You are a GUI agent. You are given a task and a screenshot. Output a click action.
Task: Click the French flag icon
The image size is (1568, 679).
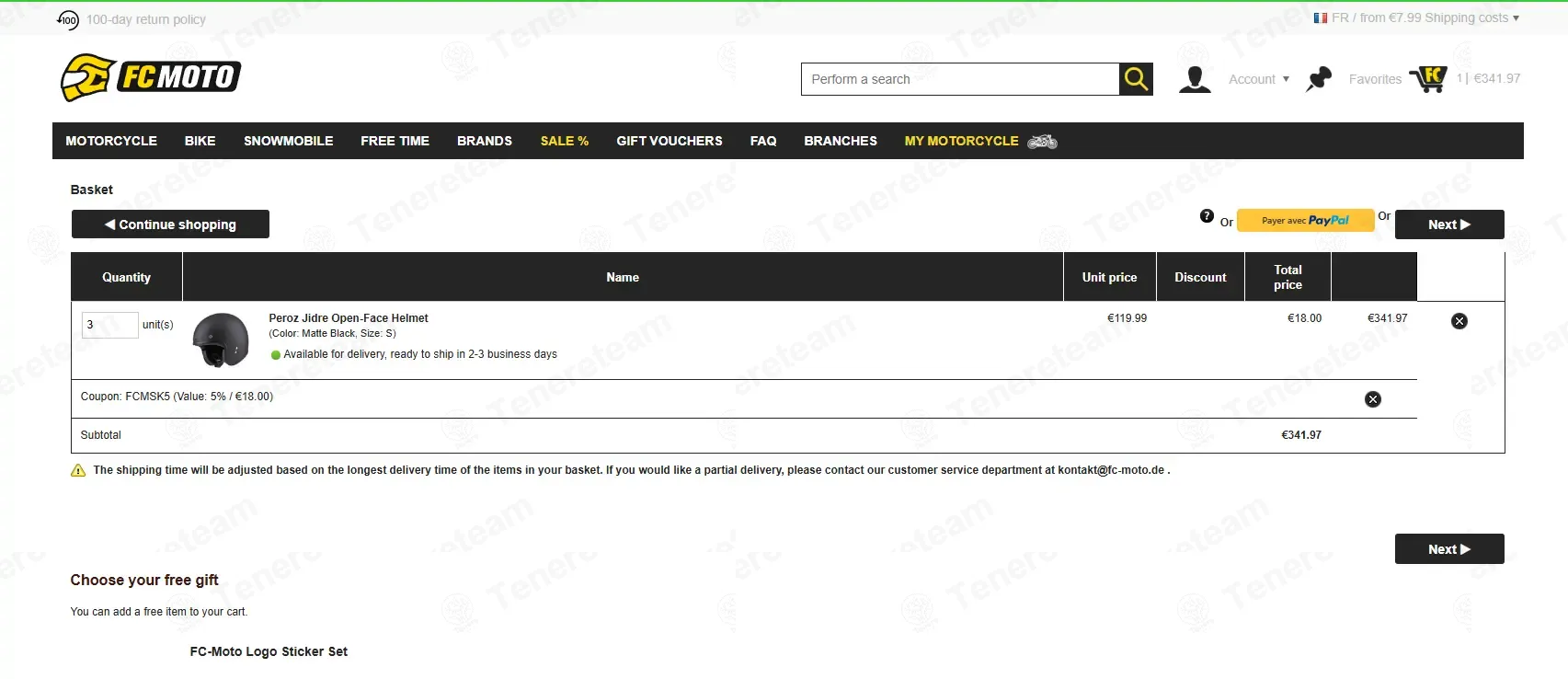(1321, 17)
